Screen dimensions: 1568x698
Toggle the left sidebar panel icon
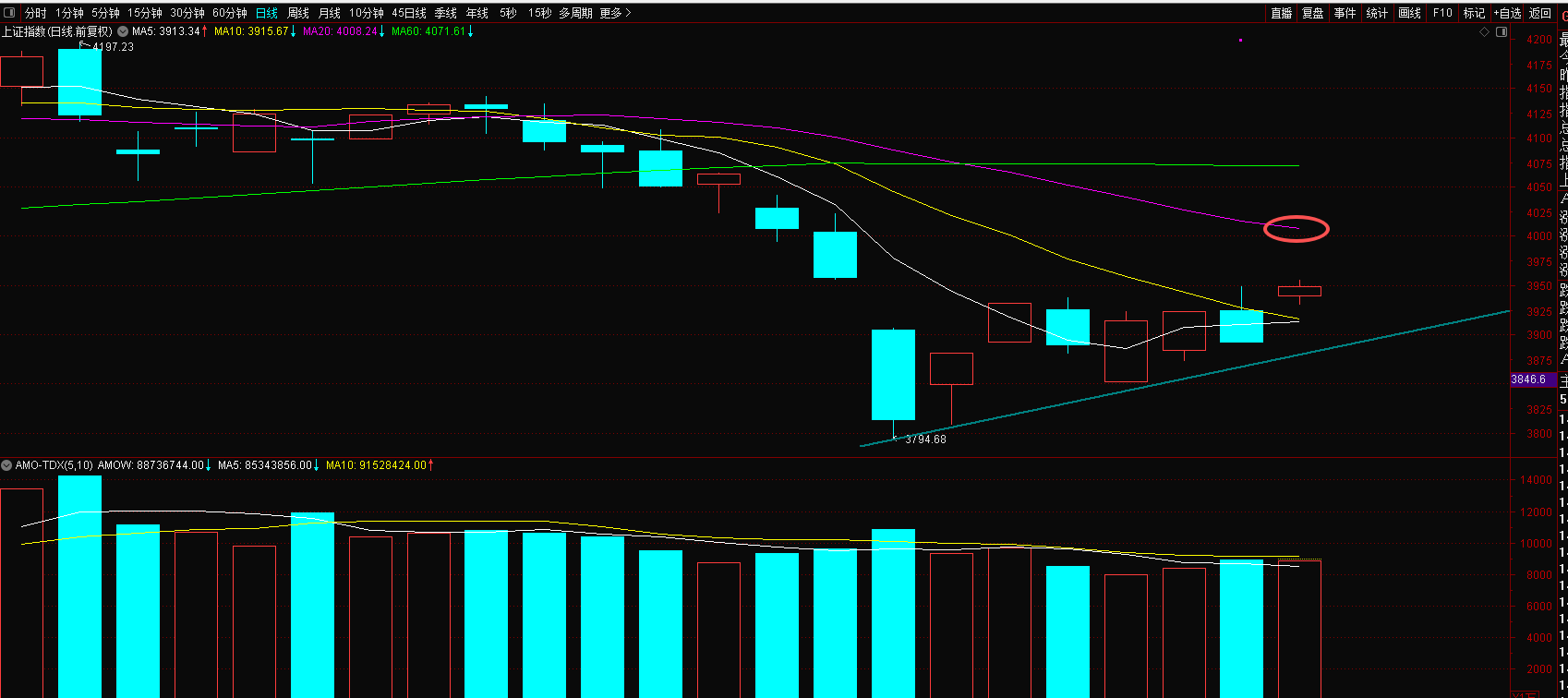click(10, 13)
